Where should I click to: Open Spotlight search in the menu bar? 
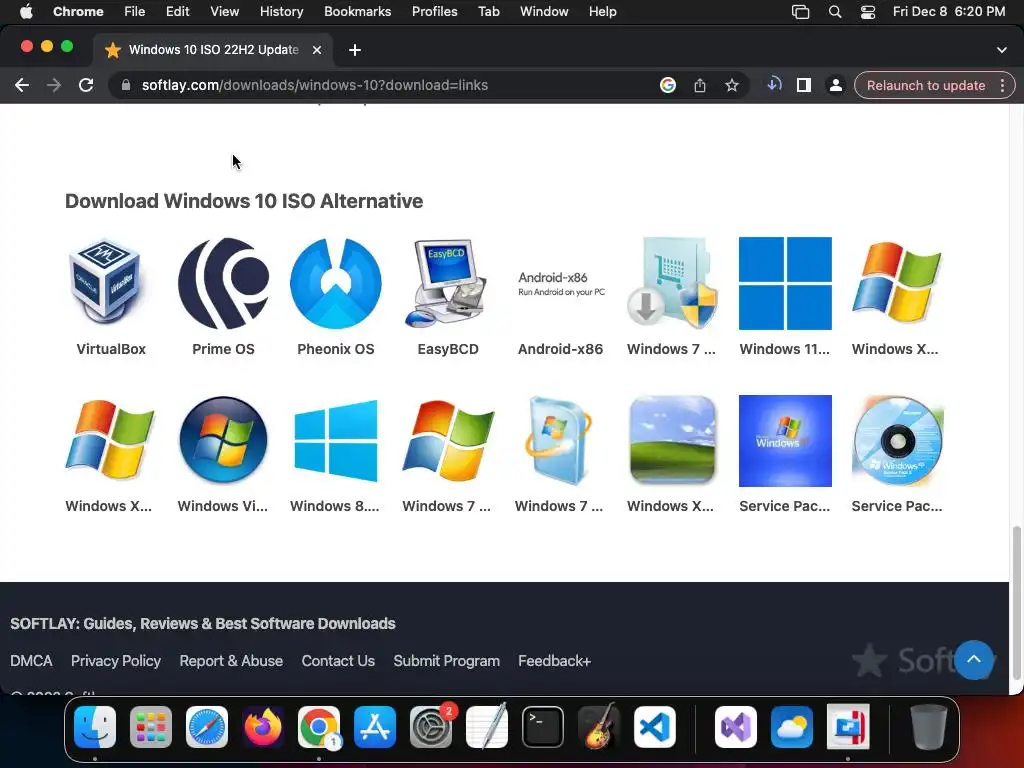[x=835, y=12]
